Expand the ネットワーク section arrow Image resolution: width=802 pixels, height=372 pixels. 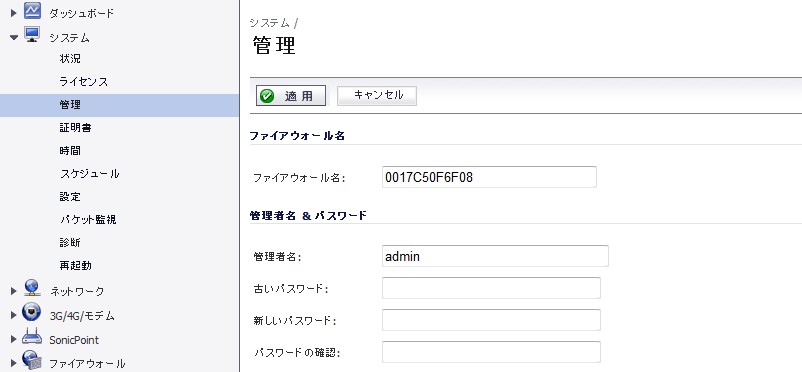[x=14, y=291]
